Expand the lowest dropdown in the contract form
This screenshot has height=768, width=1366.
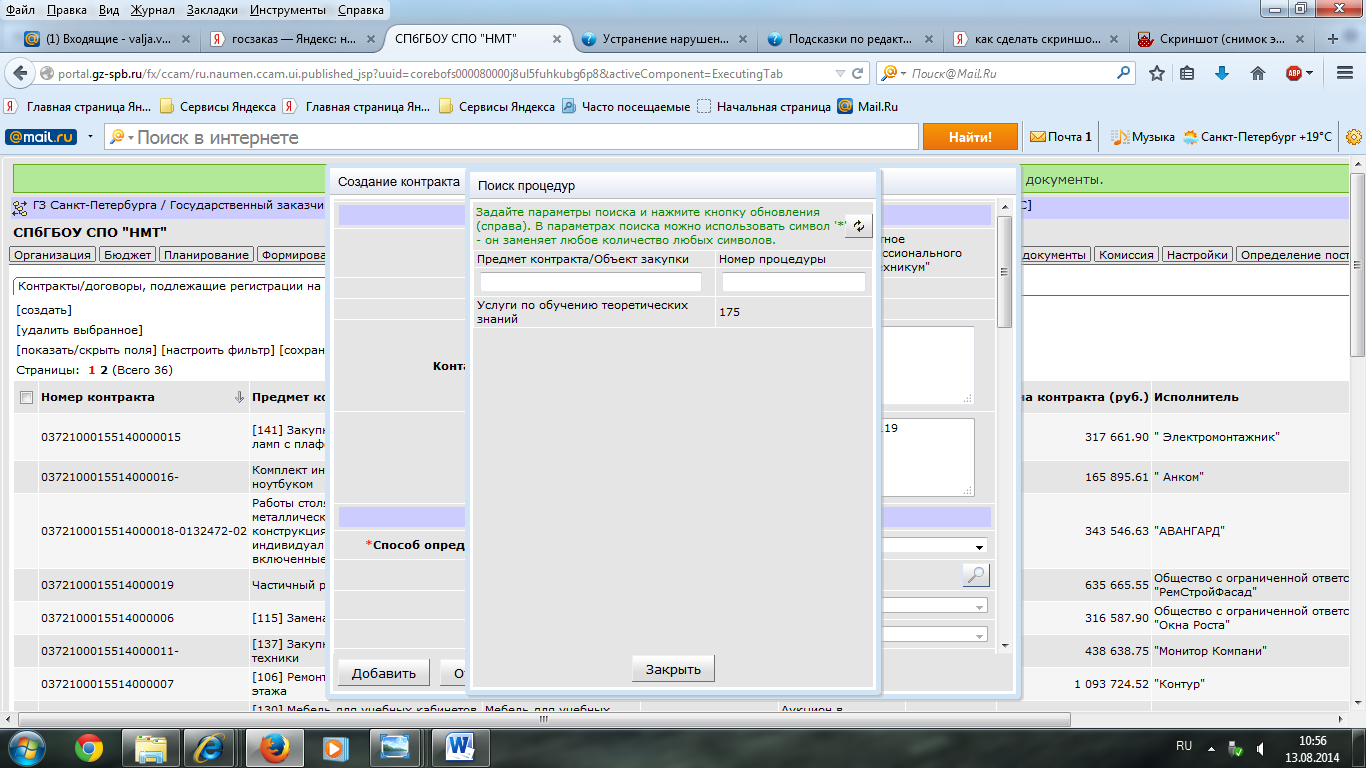979,634
